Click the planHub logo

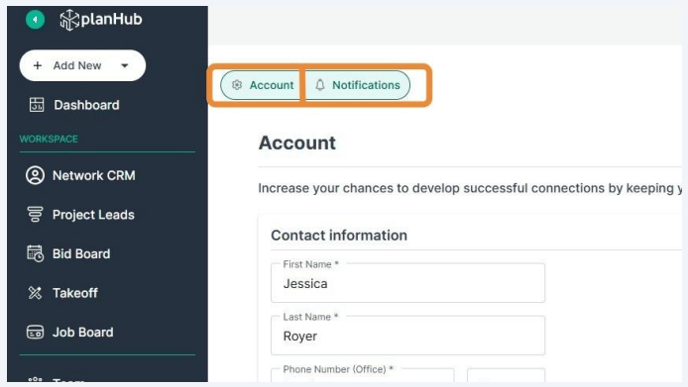[101, 20]
